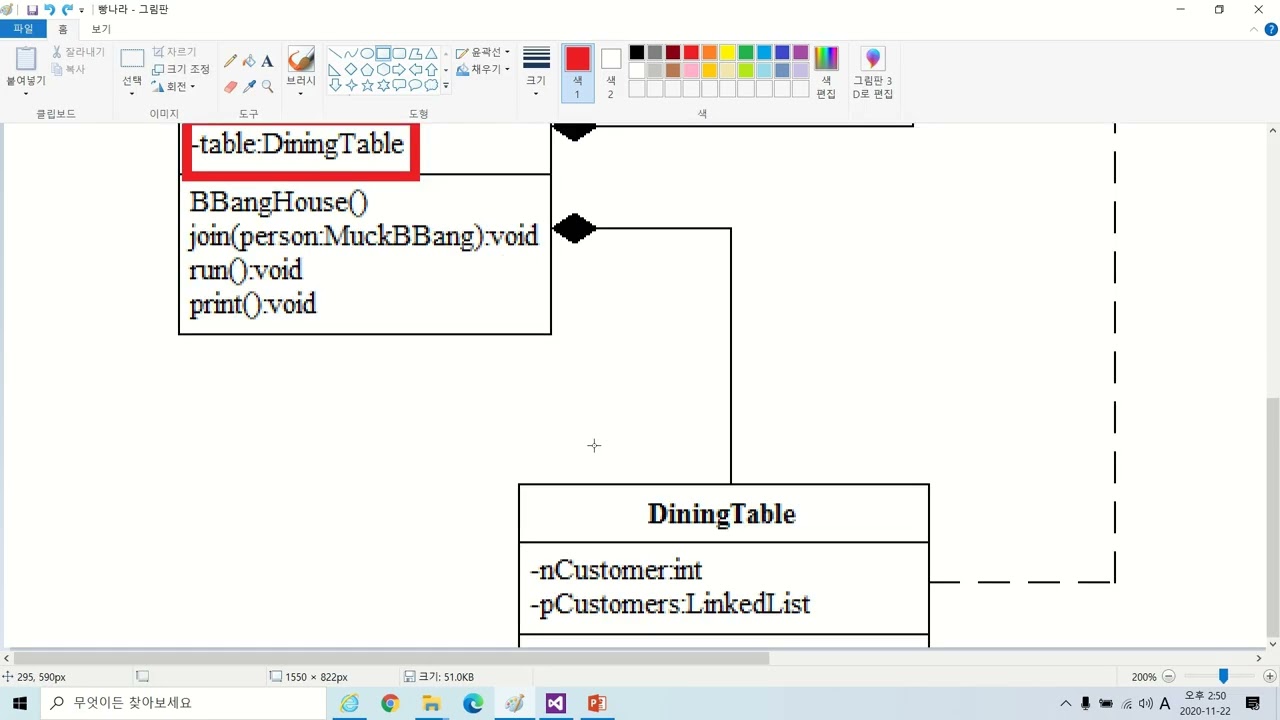Open Fill (채우기) dropdown

tap(483, 69)
